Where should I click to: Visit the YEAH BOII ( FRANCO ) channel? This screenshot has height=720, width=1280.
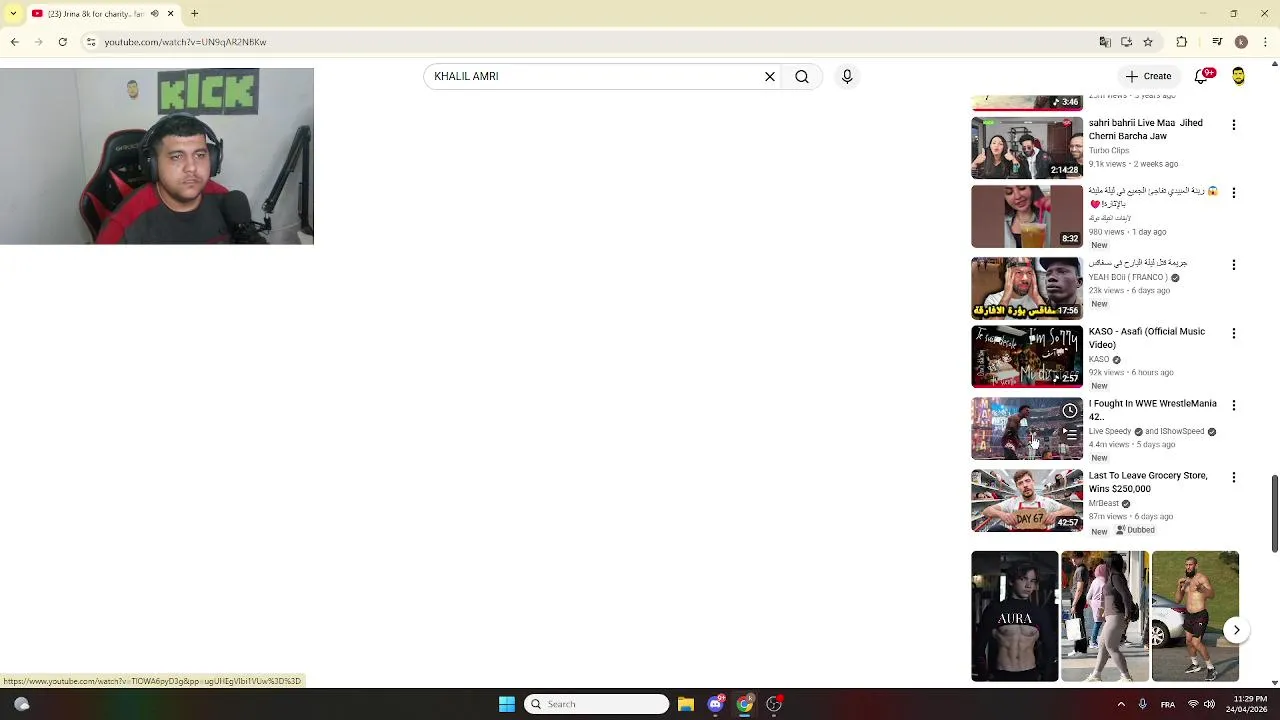(1128, 277)
